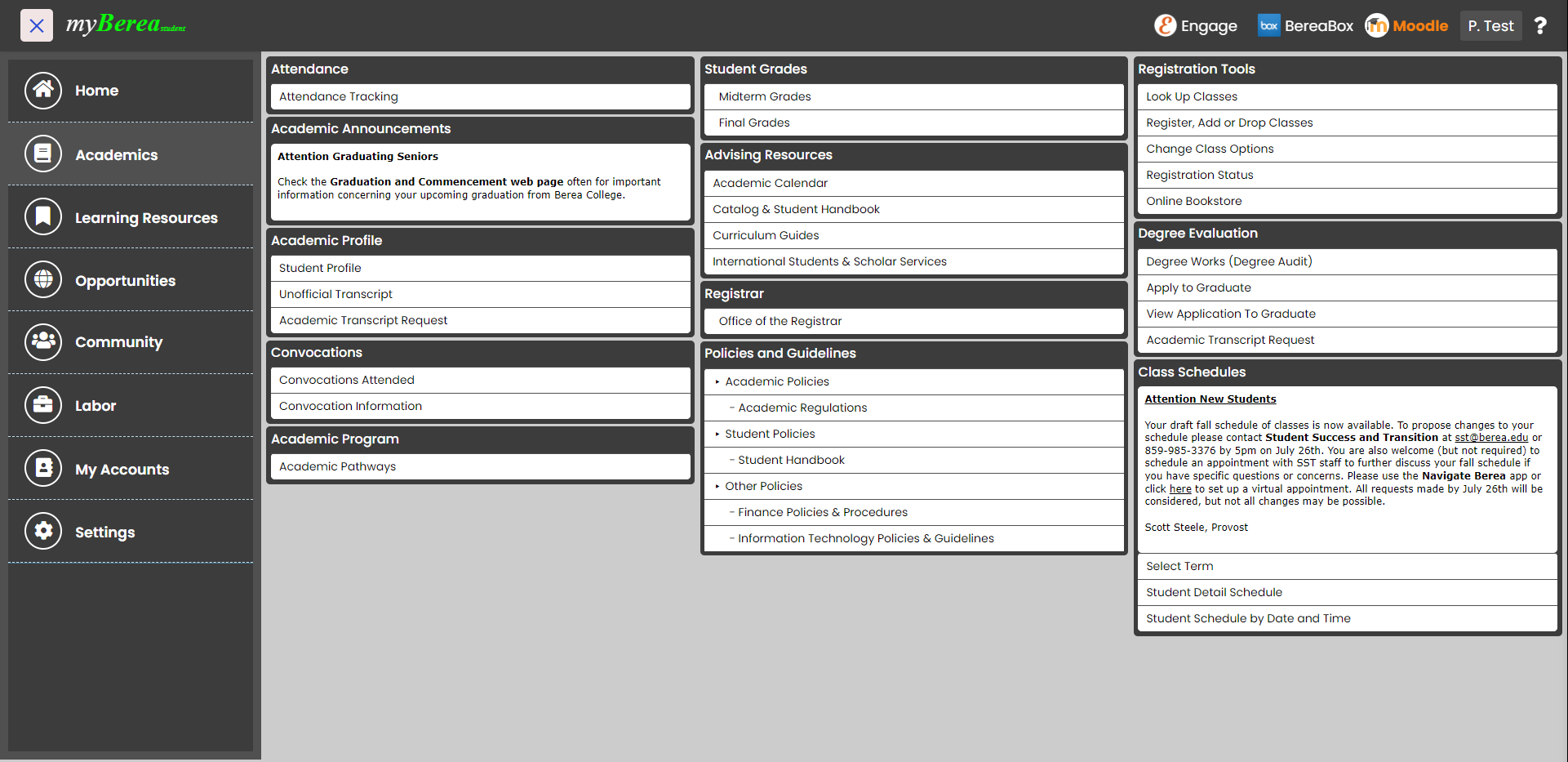Launch Engage from the header
1568x762 pixels.
point(1196,26)
